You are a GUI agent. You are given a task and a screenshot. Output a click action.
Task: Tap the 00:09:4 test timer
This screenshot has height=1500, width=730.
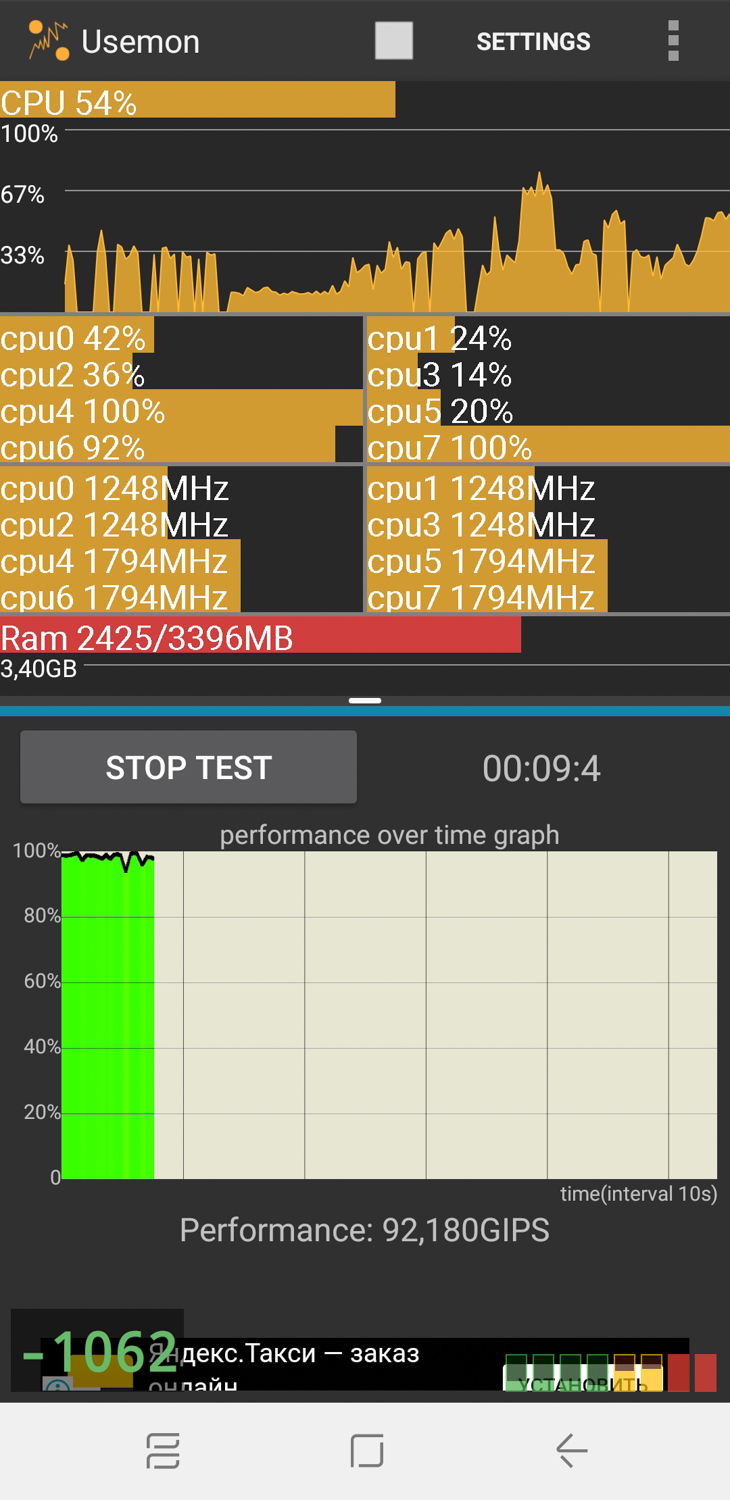click(541, 768)
